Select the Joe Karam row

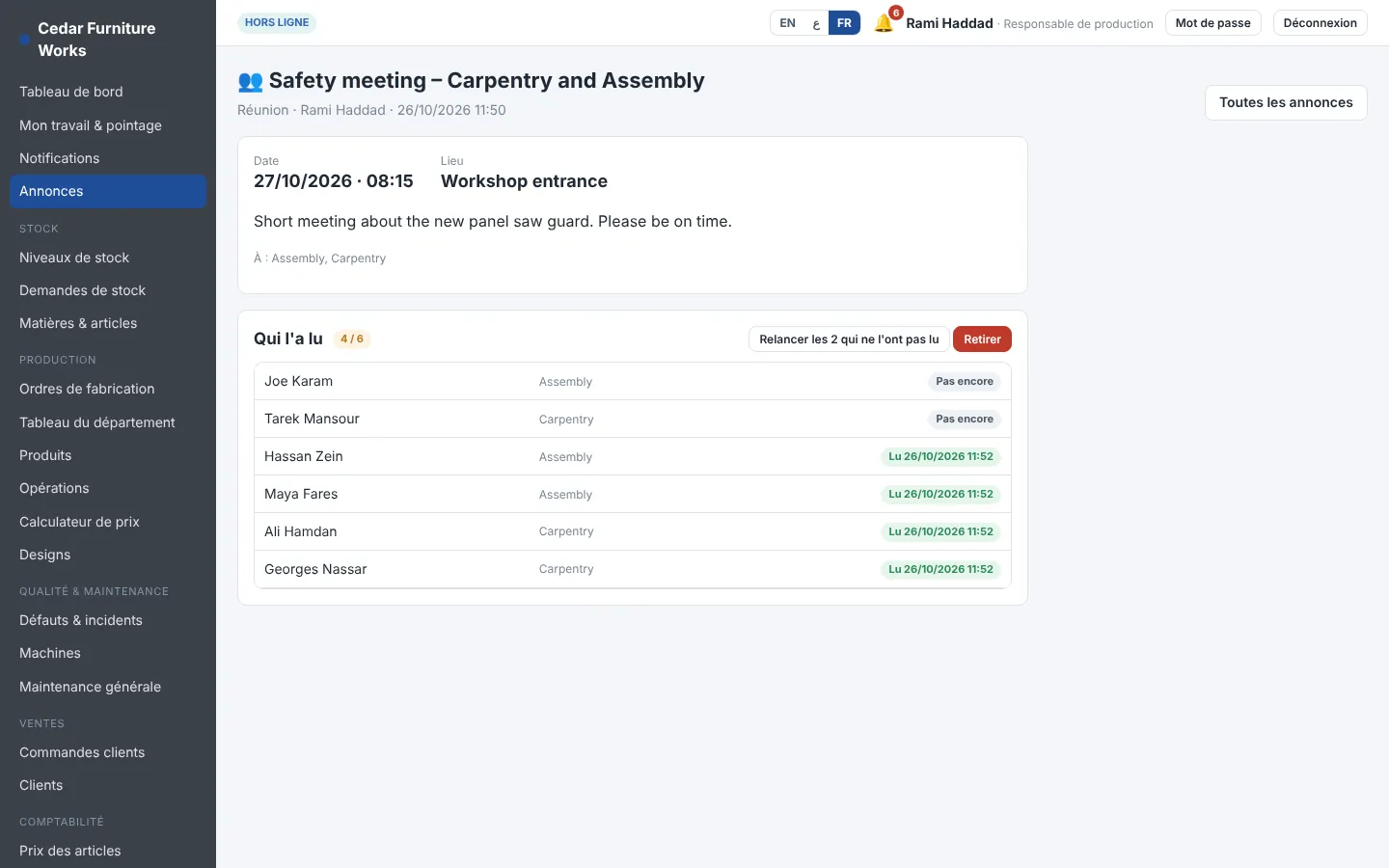633,381
